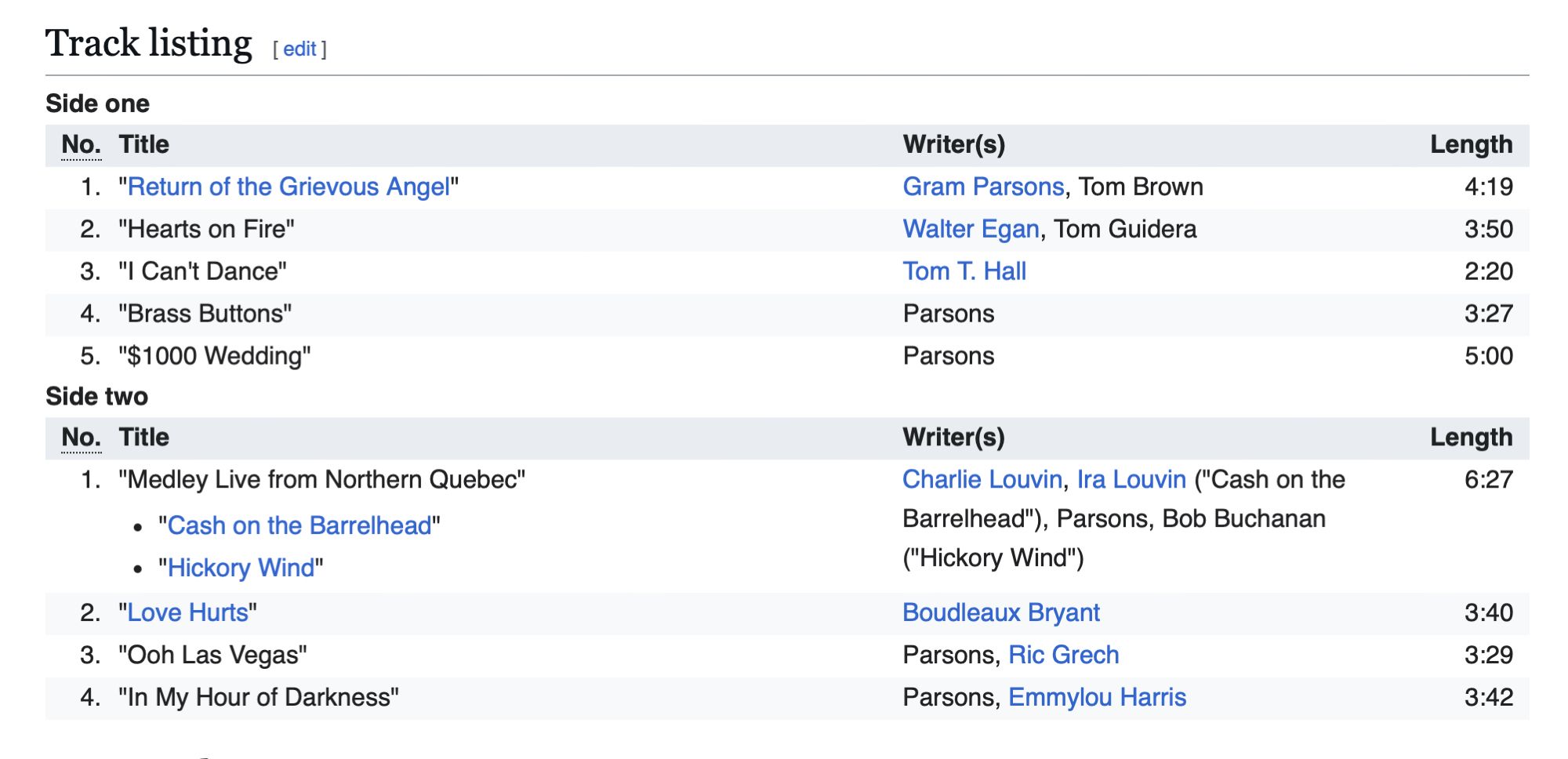Click the 6:27 medley length value

(1488, 479)
